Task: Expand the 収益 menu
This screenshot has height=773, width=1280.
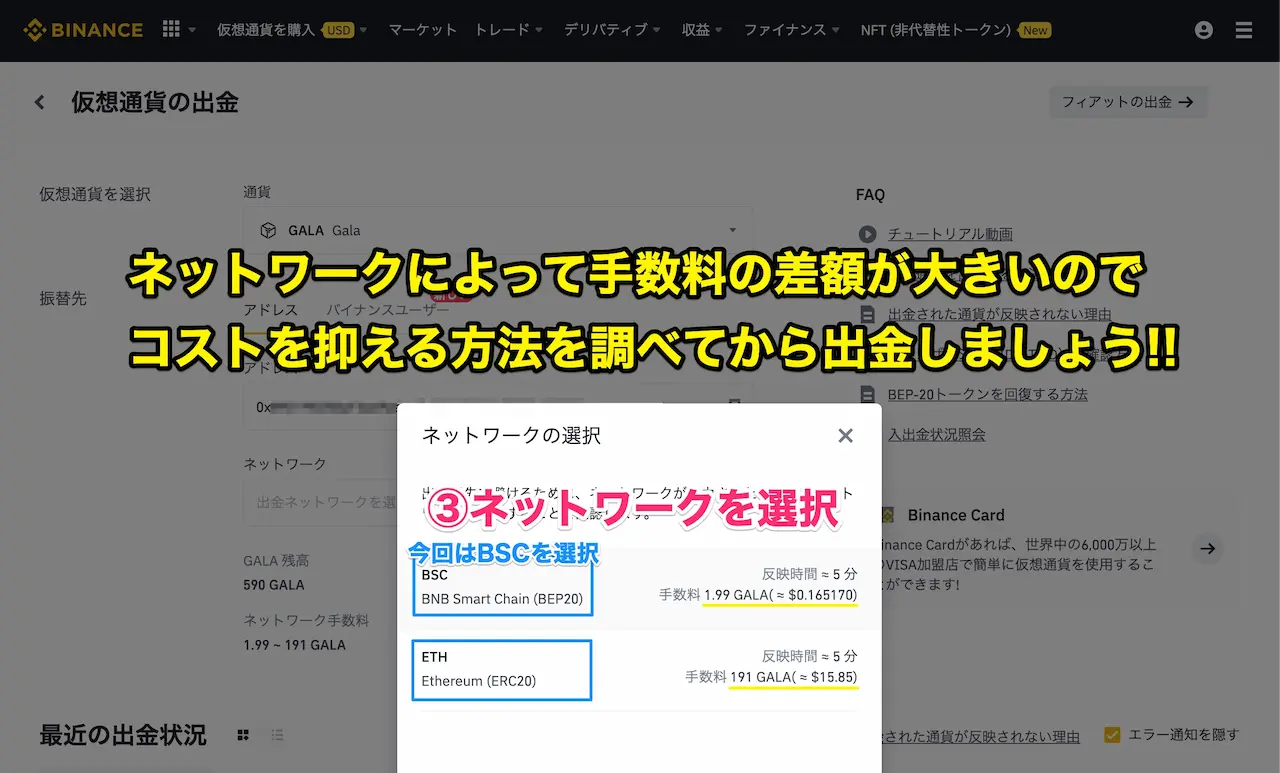Action: point(702,30)
